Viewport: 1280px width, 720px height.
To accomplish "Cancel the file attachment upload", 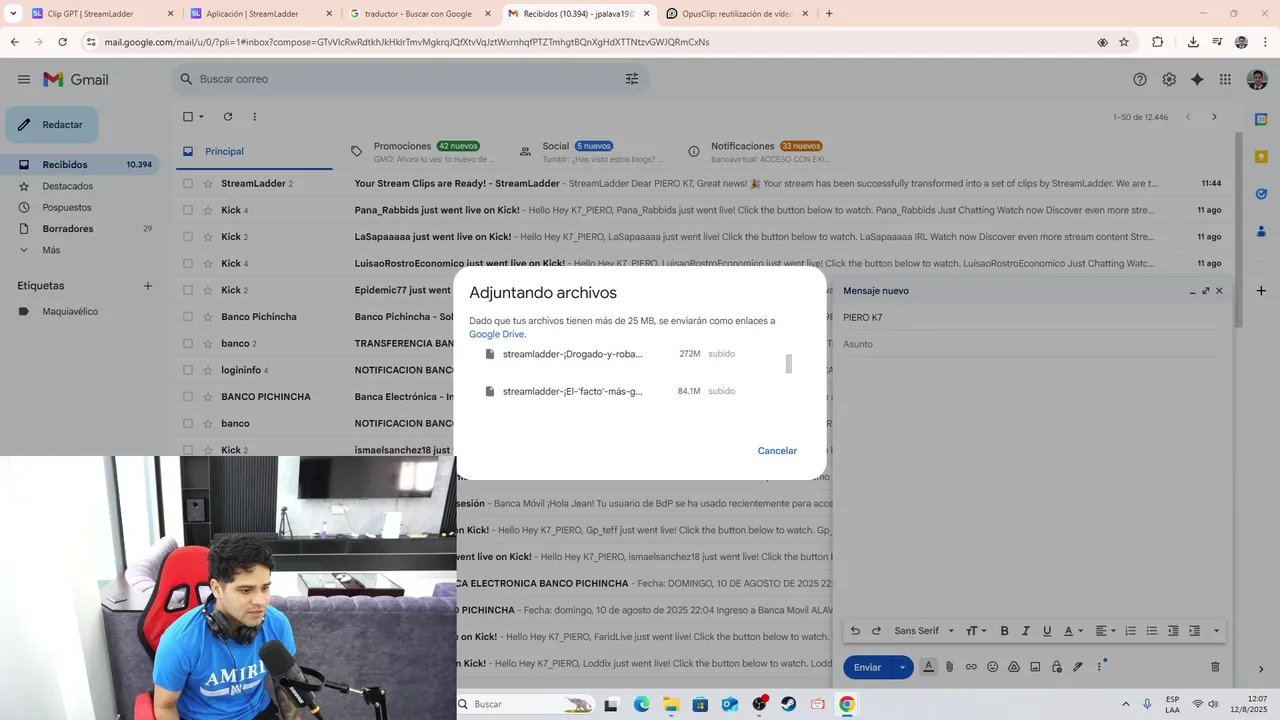I will [777, 451].
